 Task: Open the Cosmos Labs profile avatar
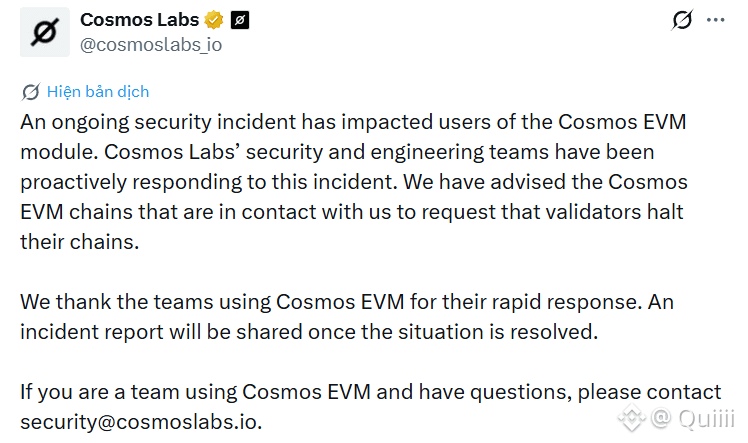point(45,32)
